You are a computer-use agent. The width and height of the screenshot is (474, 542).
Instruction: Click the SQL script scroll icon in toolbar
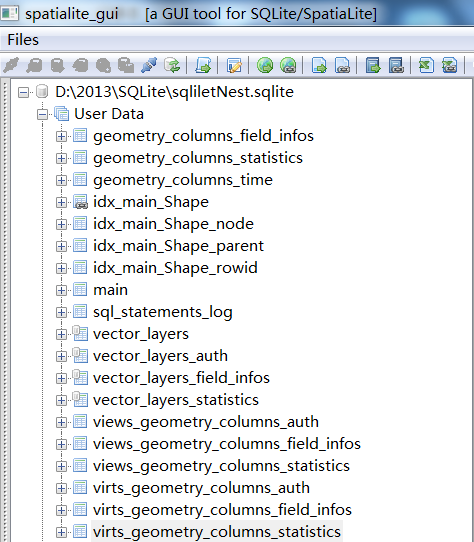click(203, 65)
